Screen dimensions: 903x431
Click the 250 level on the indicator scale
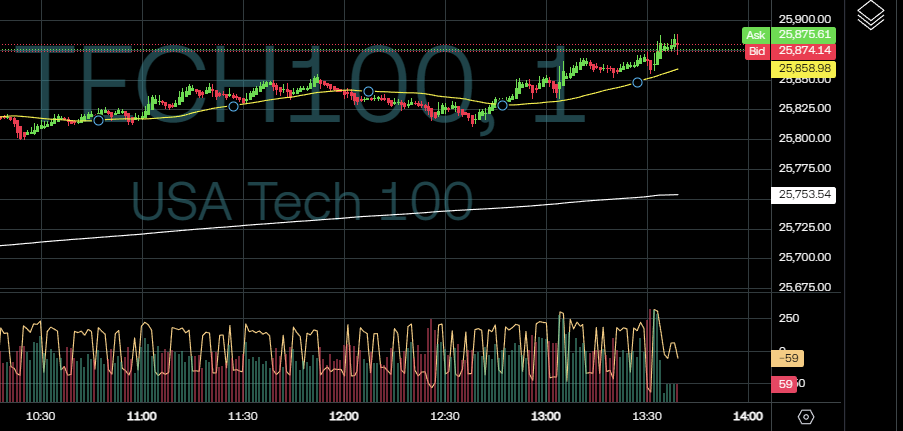click(788, 318)
